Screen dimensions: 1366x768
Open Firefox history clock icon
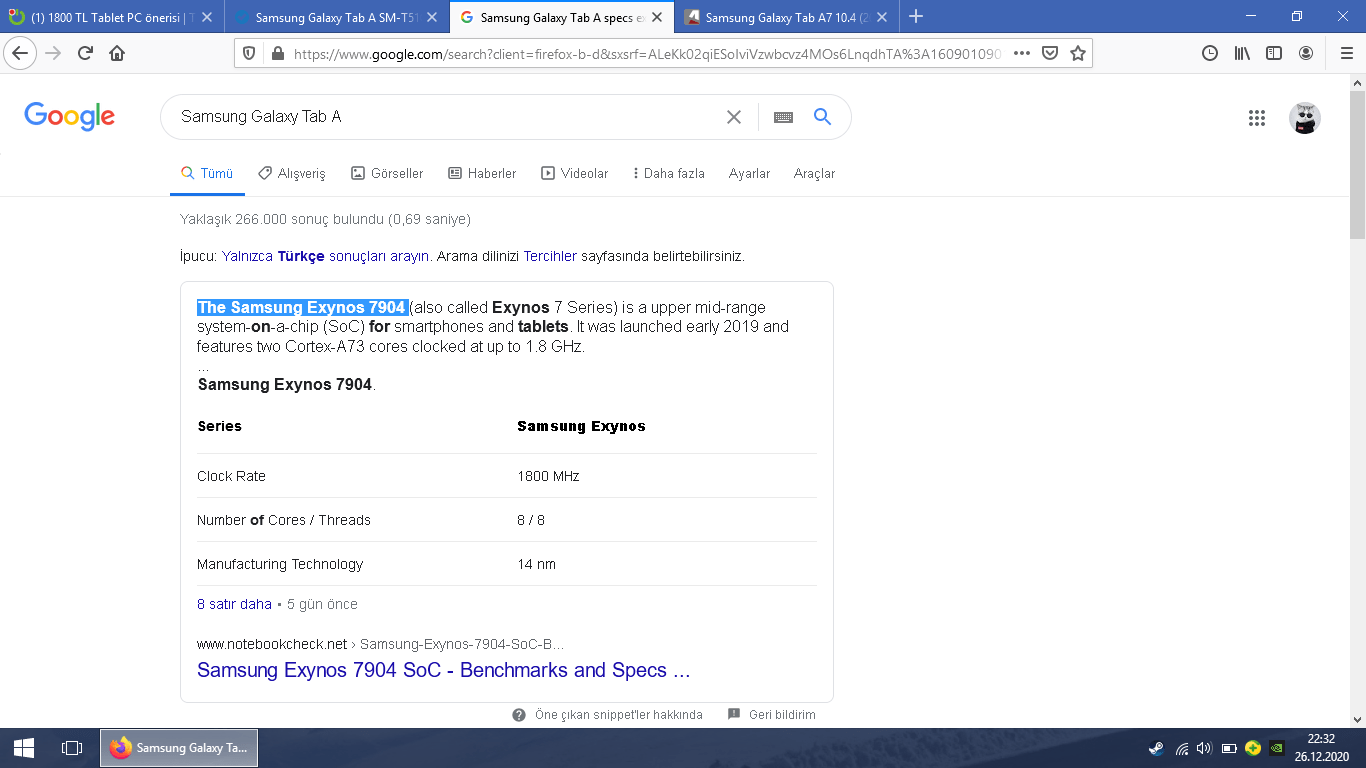pos(1210,53)
